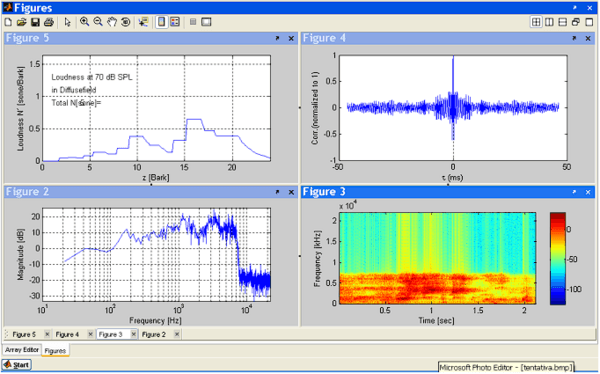600x374 pixels.
Task: Click the 'in Diffusefield' annotation text
Action: pos(74,90)
